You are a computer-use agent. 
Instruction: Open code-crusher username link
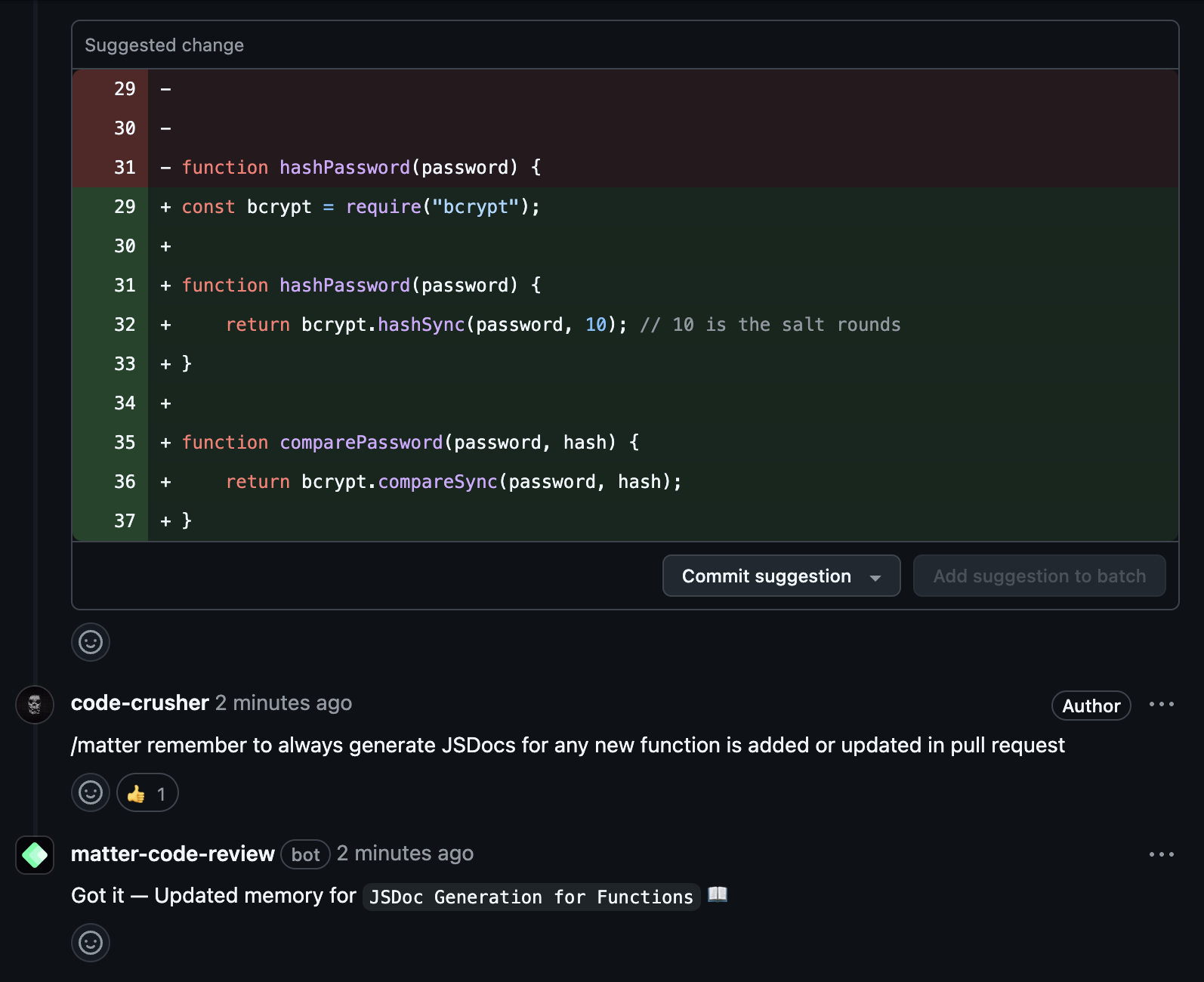point(140,703)
